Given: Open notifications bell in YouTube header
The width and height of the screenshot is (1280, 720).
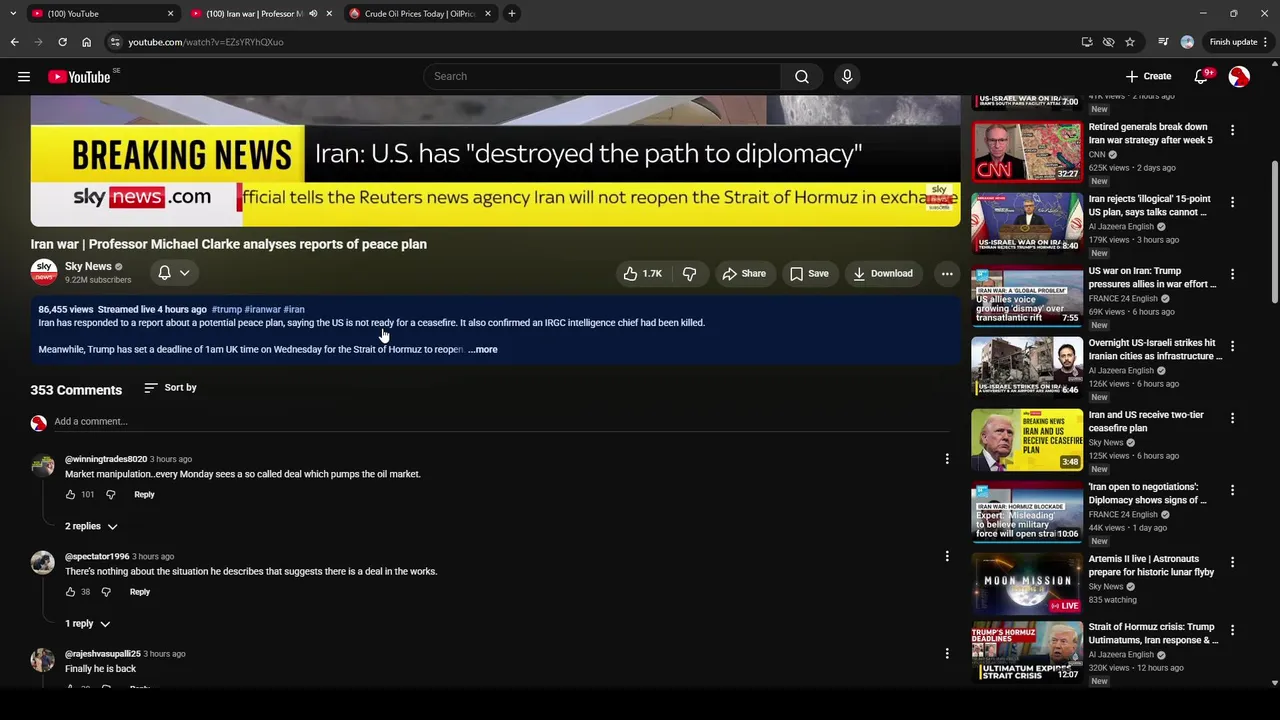Looking at the screenshot, I should coord(1202,76).
